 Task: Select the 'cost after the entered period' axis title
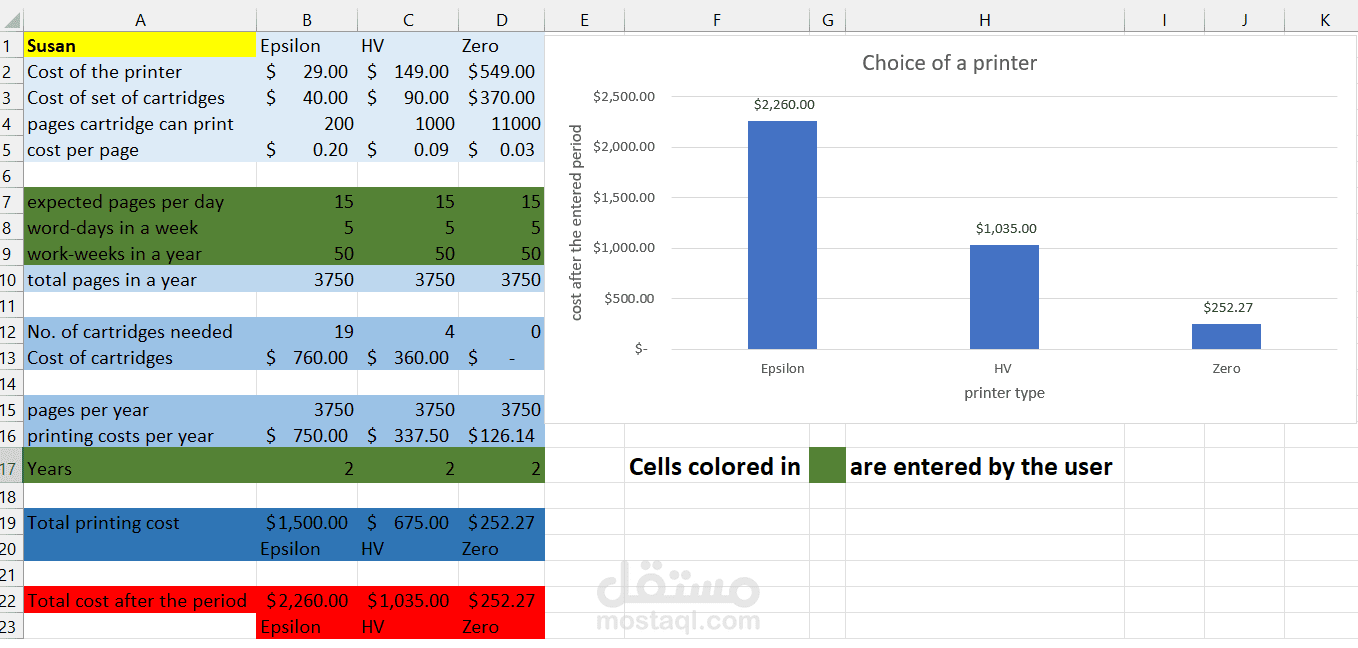click(x=576, y=222)
